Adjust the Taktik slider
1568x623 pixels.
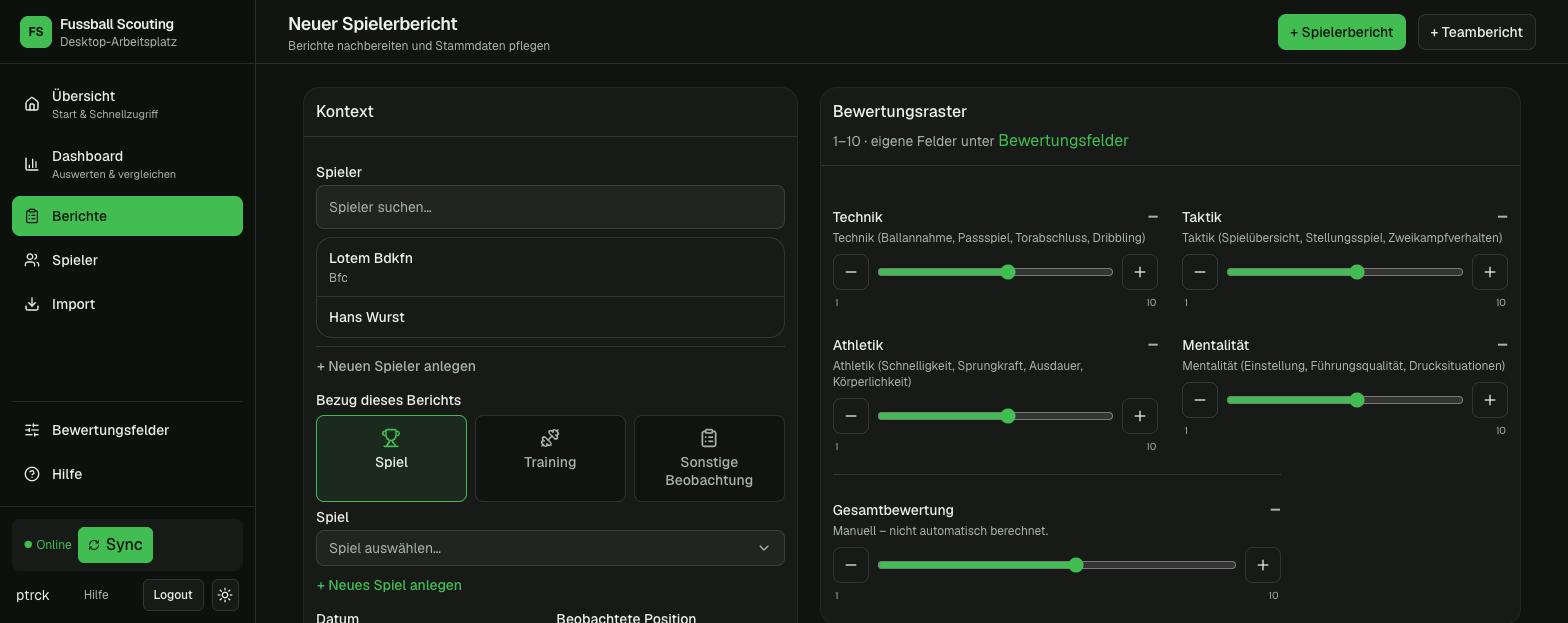(x=1345, y=272)
